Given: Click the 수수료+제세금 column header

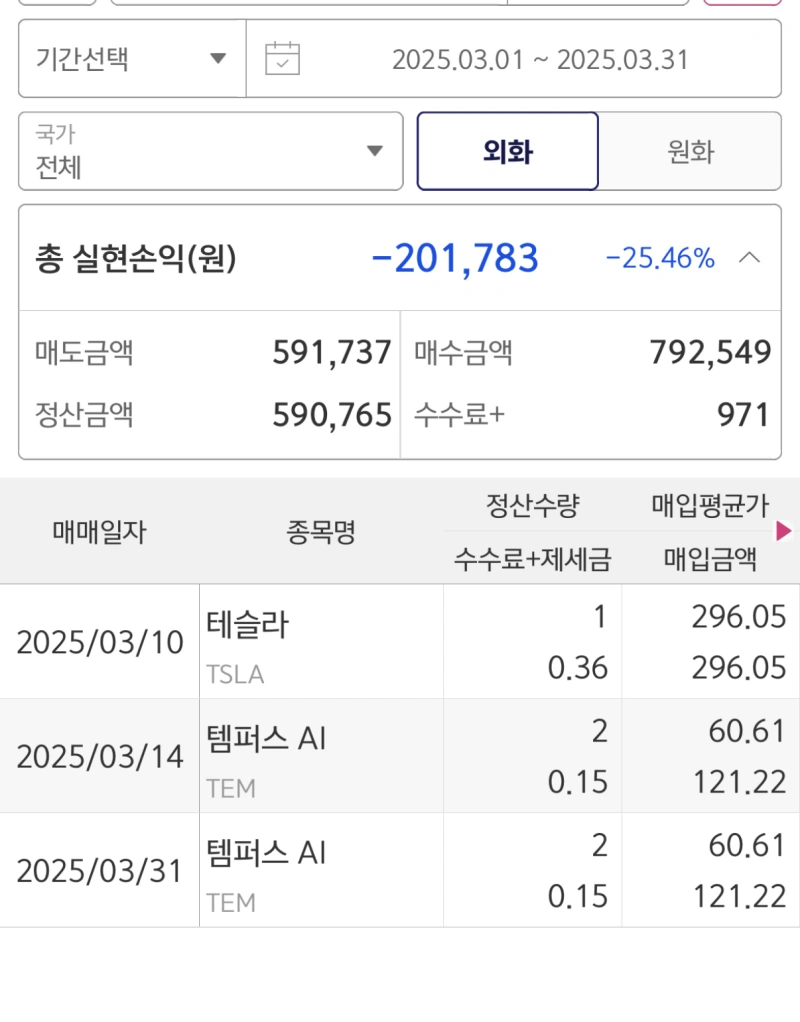Looking at the screenshot, I should (x=533, y=559).
